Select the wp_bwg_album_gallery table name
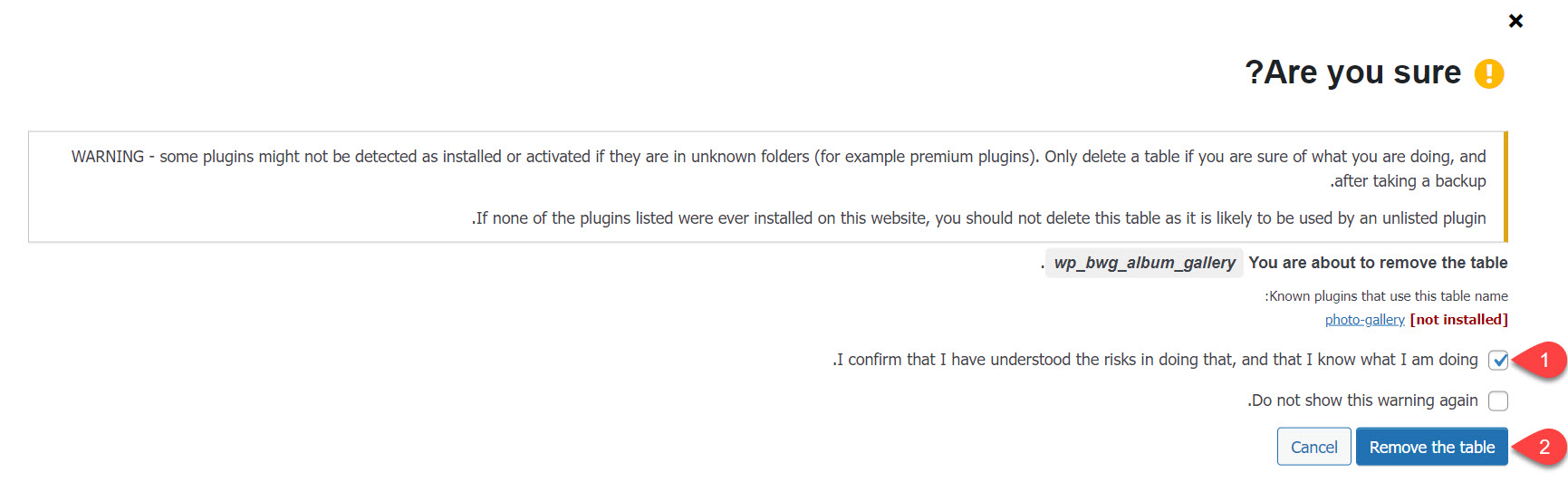 click(1144, 263)
